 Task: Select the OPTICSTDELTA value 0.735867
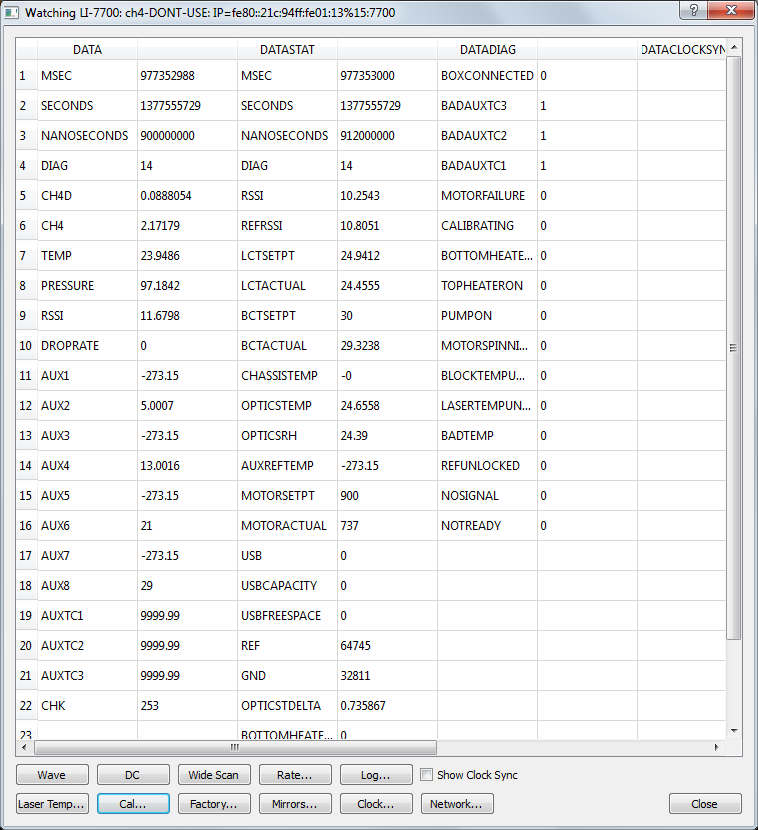(387, 706)
